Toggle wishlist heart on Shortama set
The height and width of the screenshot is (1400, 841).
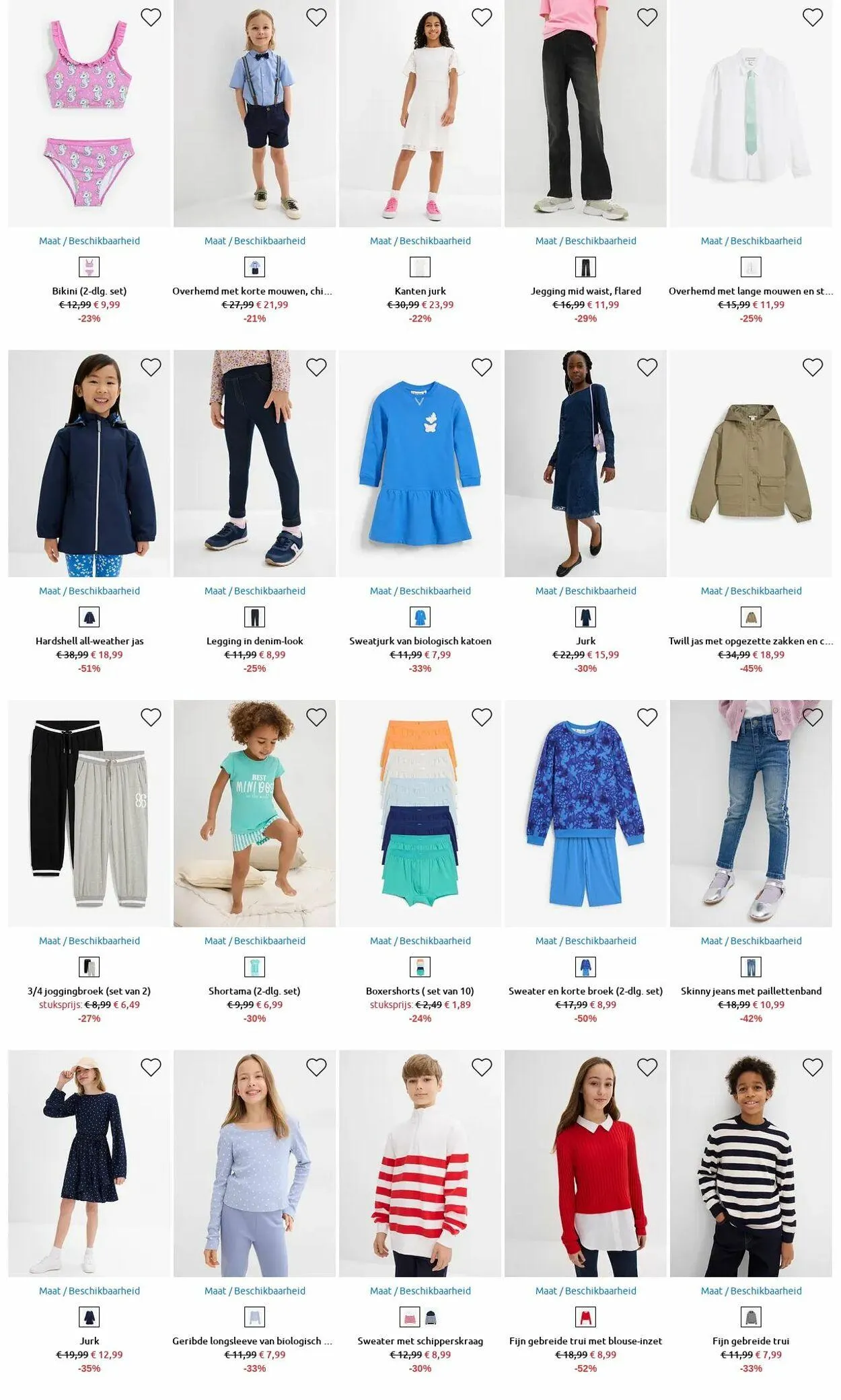pos(316,717)
